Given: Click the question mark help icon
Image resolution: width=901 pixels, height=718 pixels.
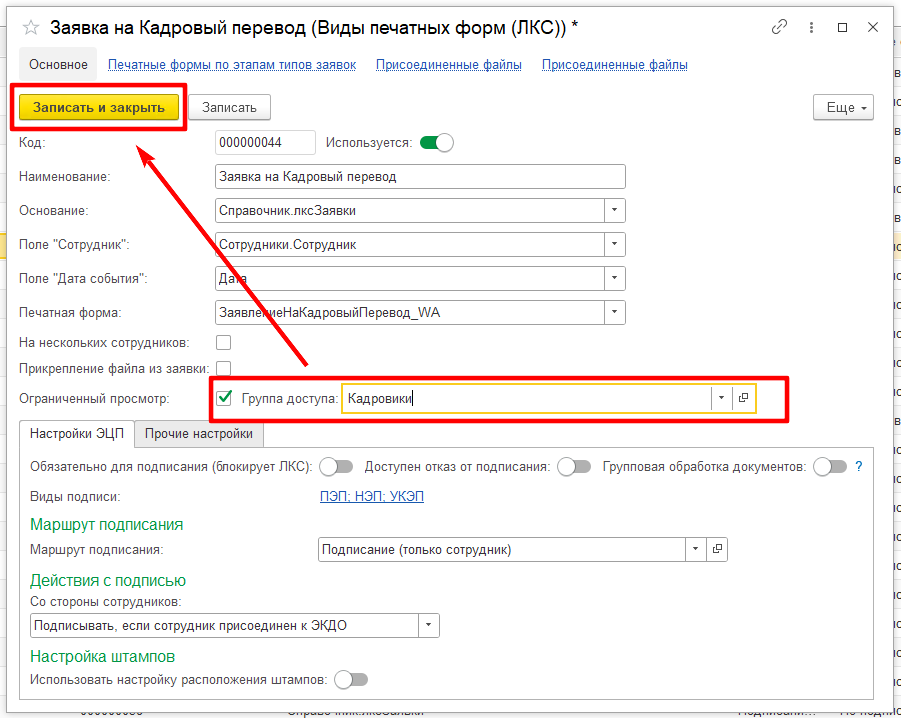Looking at the screenshot, I should click(x=858, y=466).
